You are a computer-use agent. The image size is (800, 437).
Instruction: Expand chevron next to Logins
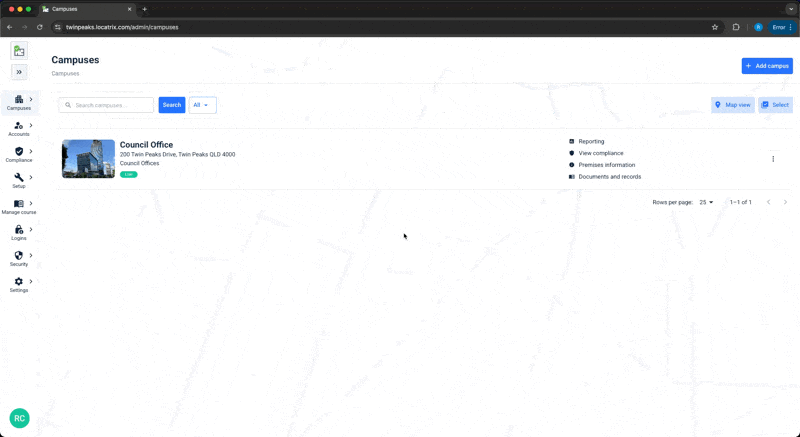pyautogui.click(x=31, y=229)
